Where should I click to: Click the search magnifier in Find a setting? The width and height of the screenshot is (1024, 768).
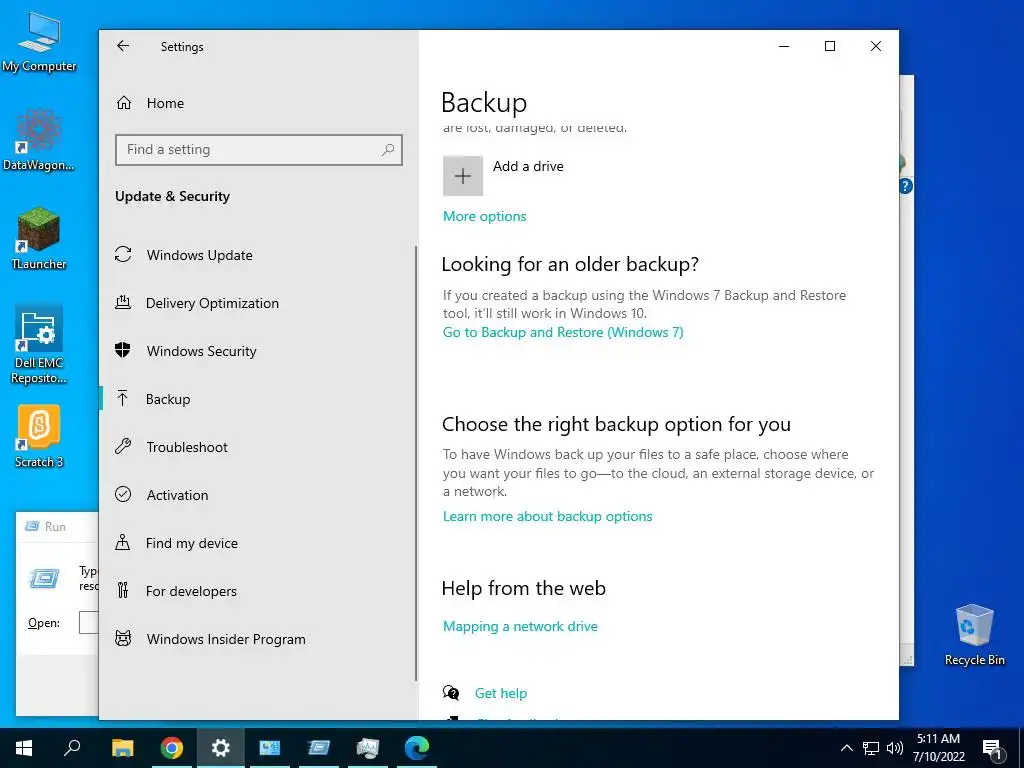click(x=388, y=150)
